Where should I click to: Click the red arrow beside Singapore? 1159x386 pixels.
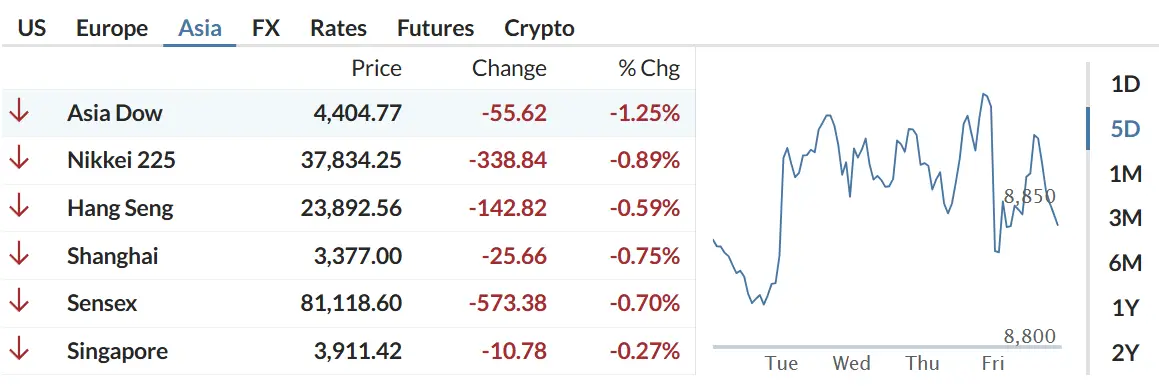[18, 351]
